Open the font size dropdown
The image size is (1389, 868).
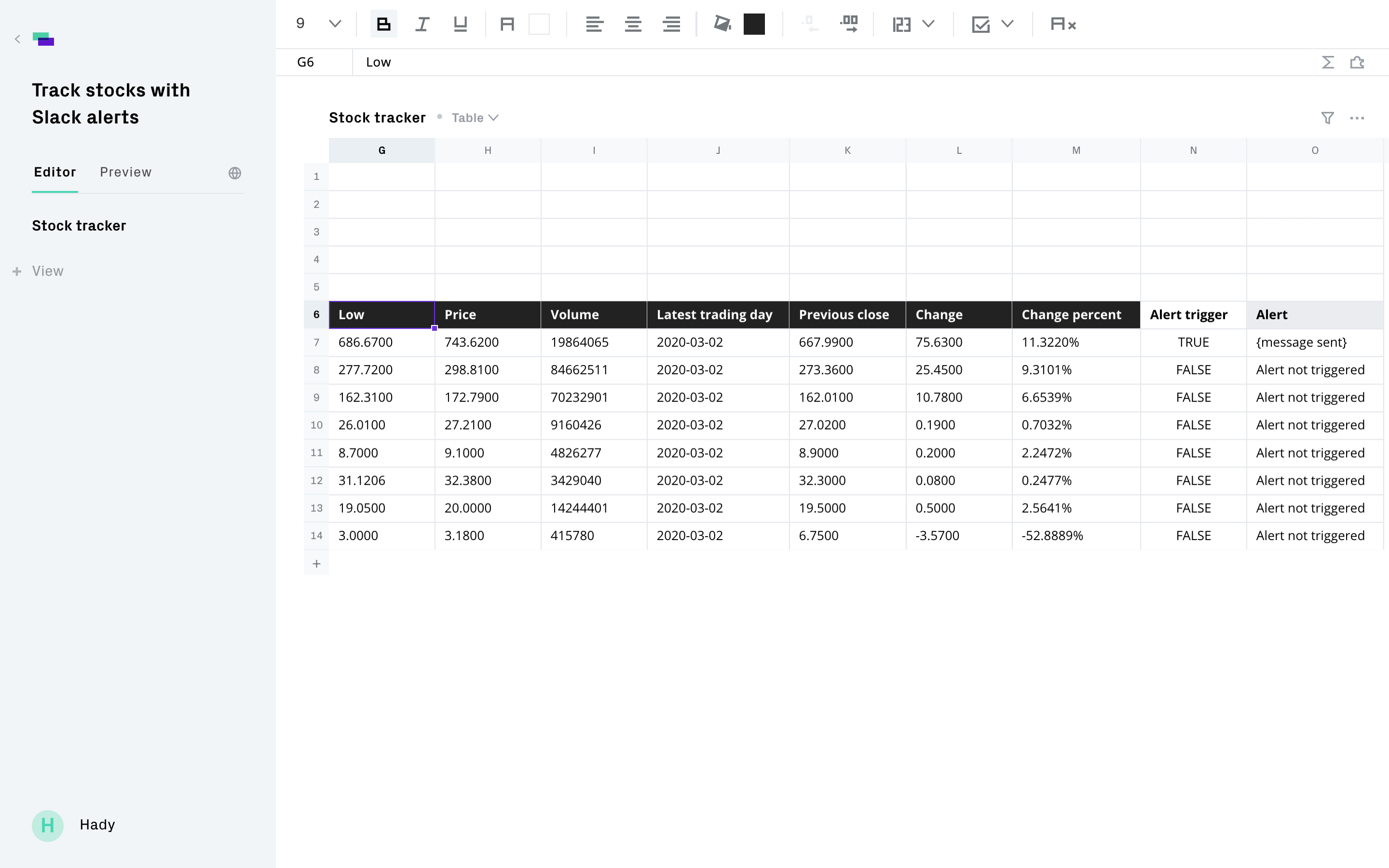tap(335, 24)
